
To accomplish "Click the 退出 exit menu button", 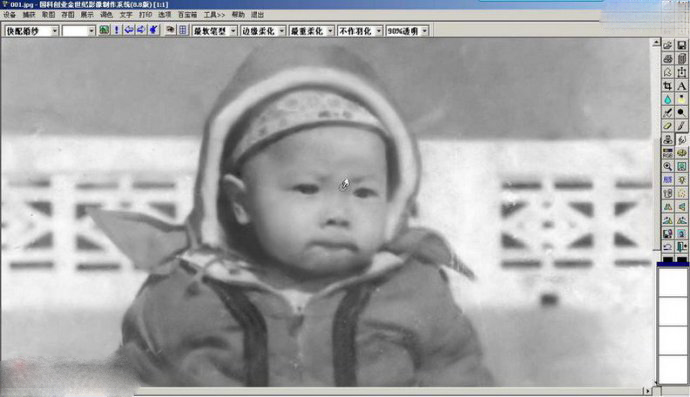I will 257,15.
